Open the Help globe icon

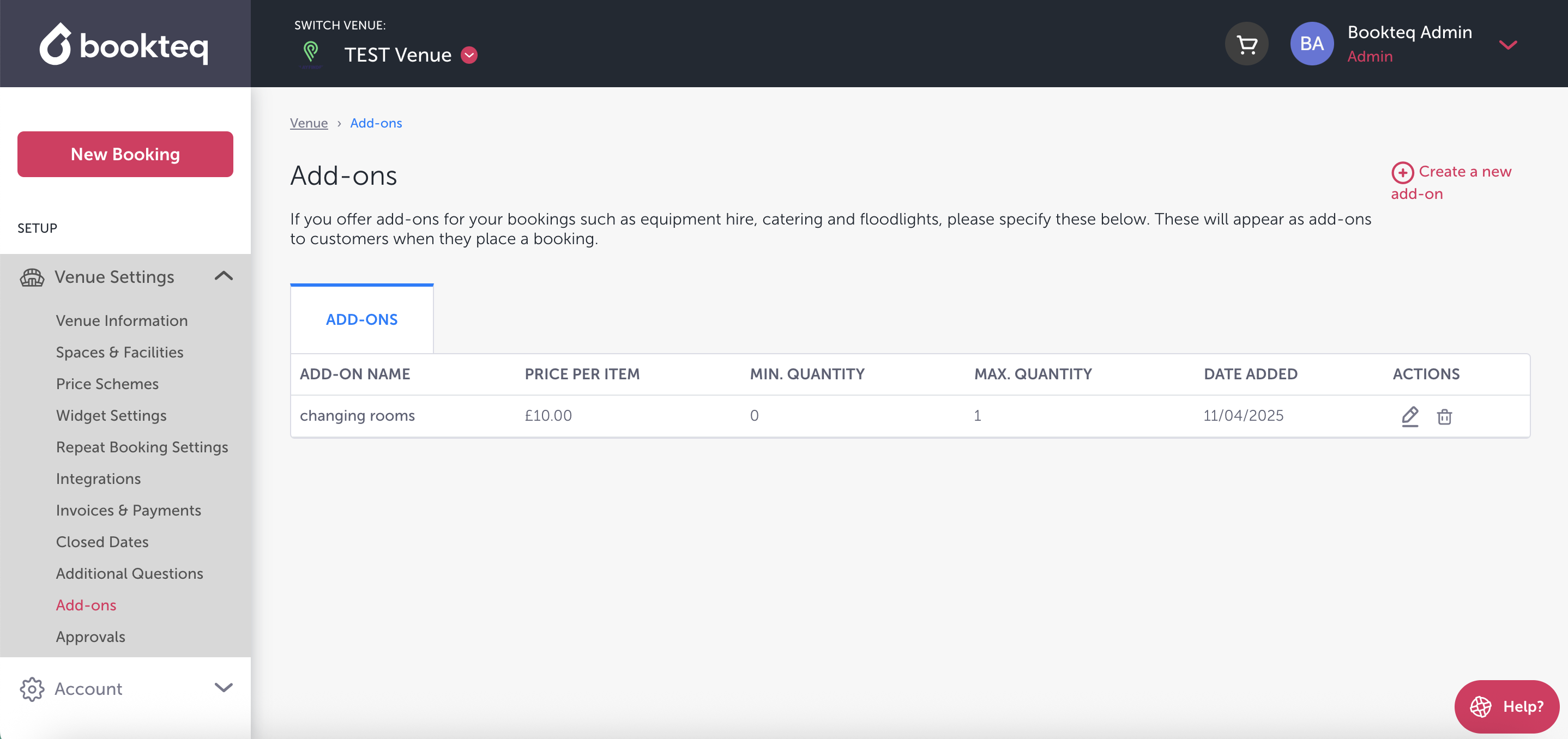(x=1480, y=707)
